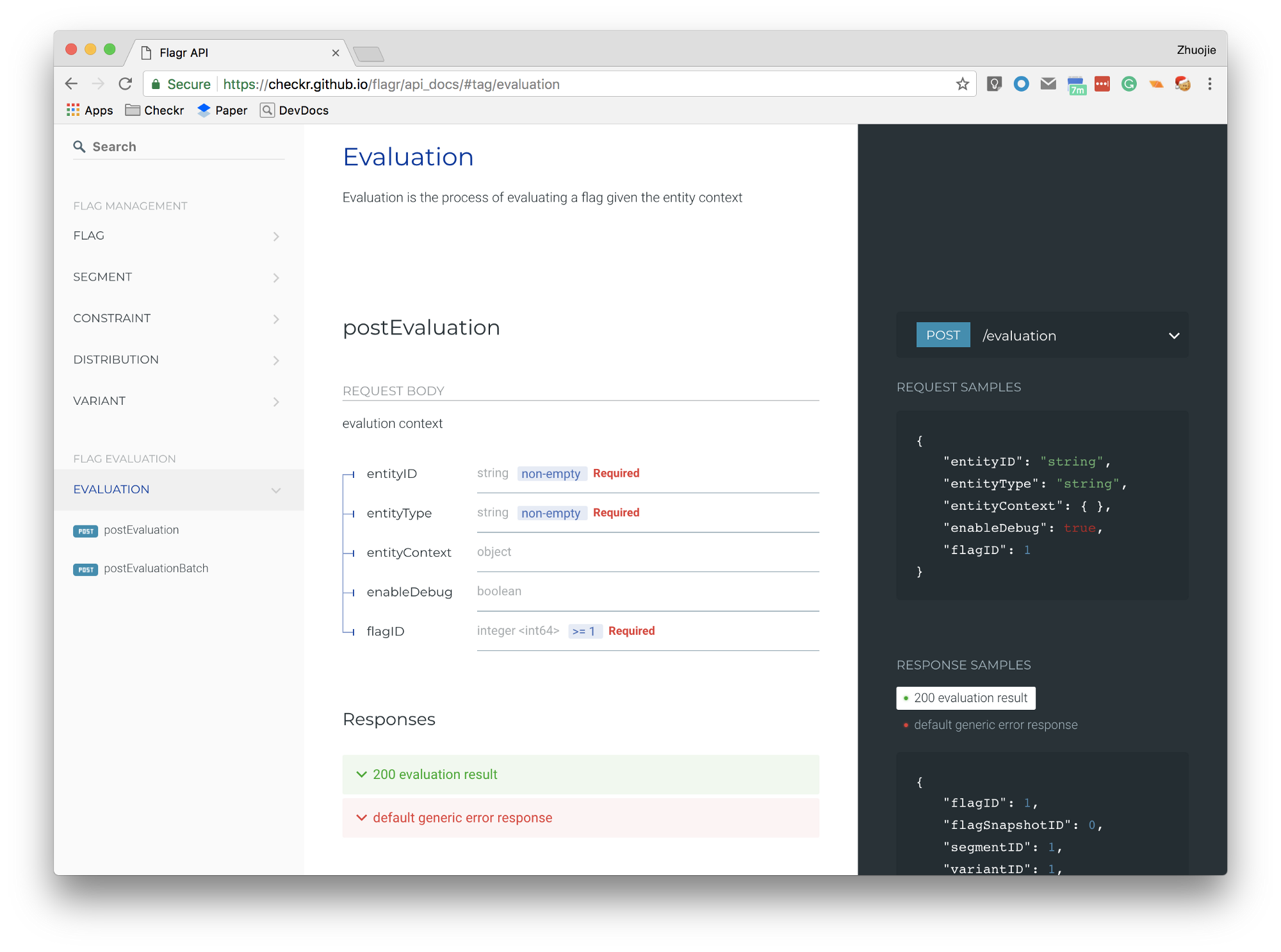
Task: Click the browser reload icon
Action: coord(126,84)
